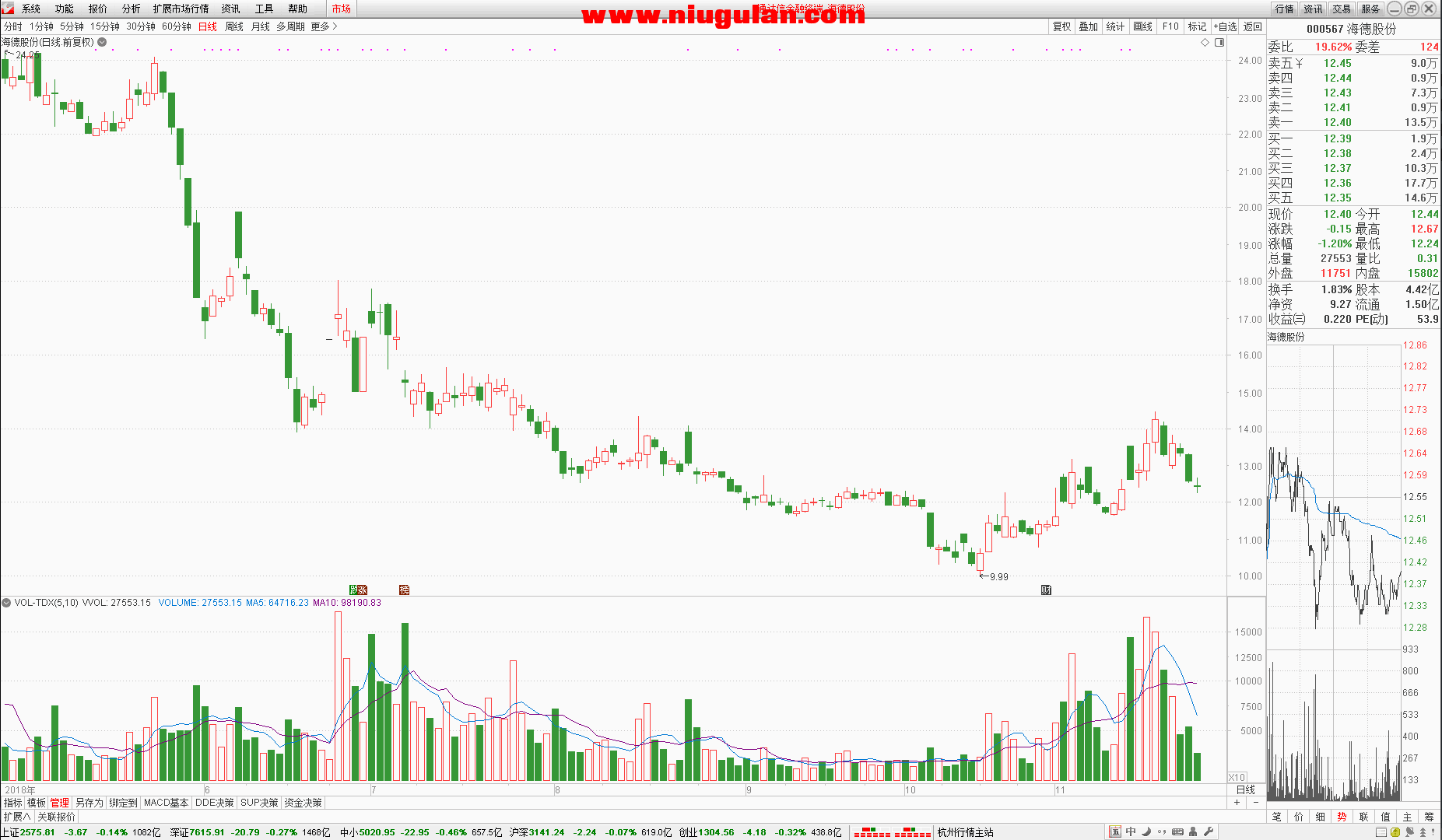
Task: Switch to 分时 period
Action: (13, 26)
